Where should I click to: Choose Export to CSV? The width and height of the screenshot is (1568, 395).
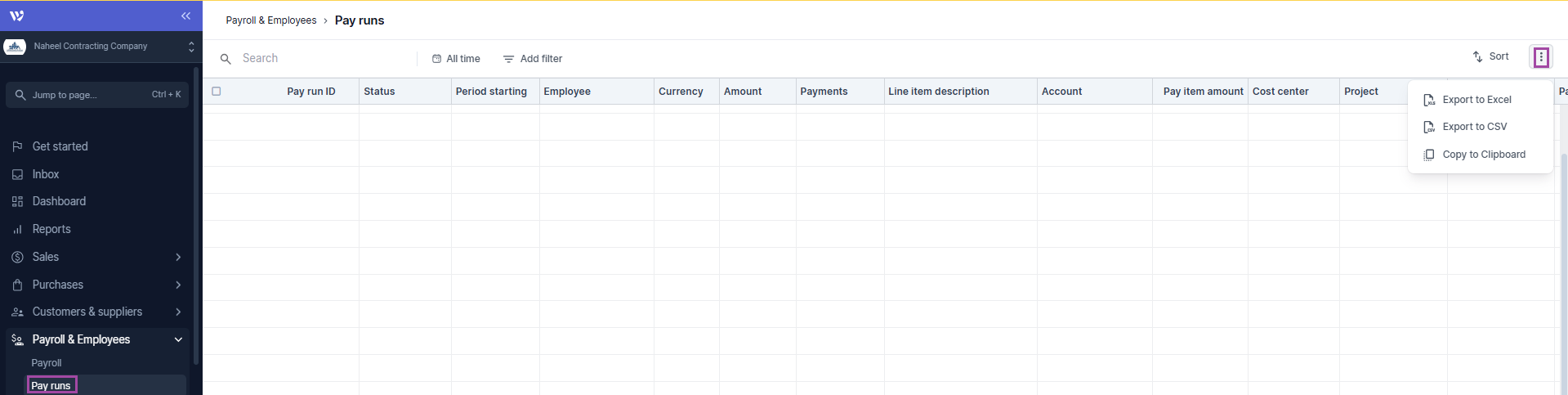(1474, 127)
